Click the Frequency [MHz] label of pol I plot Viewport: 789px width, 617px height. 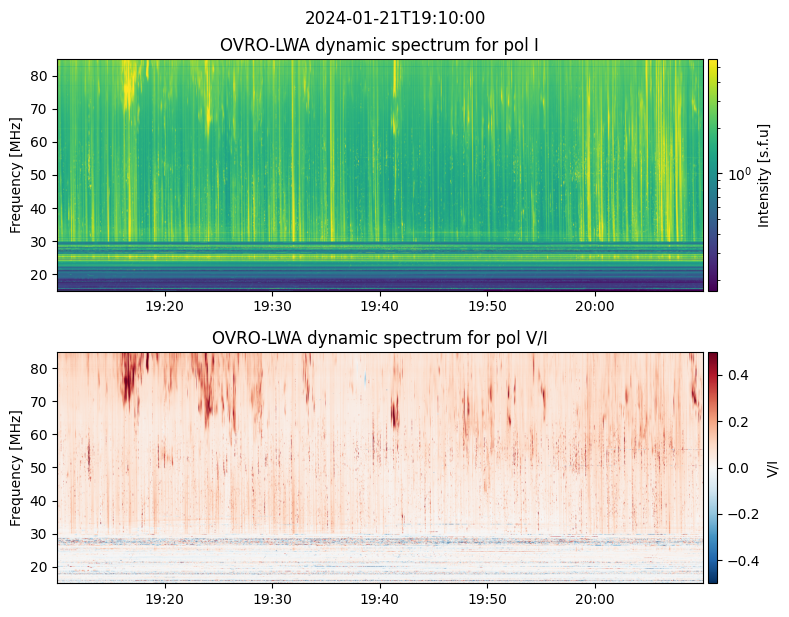[16, 175]
